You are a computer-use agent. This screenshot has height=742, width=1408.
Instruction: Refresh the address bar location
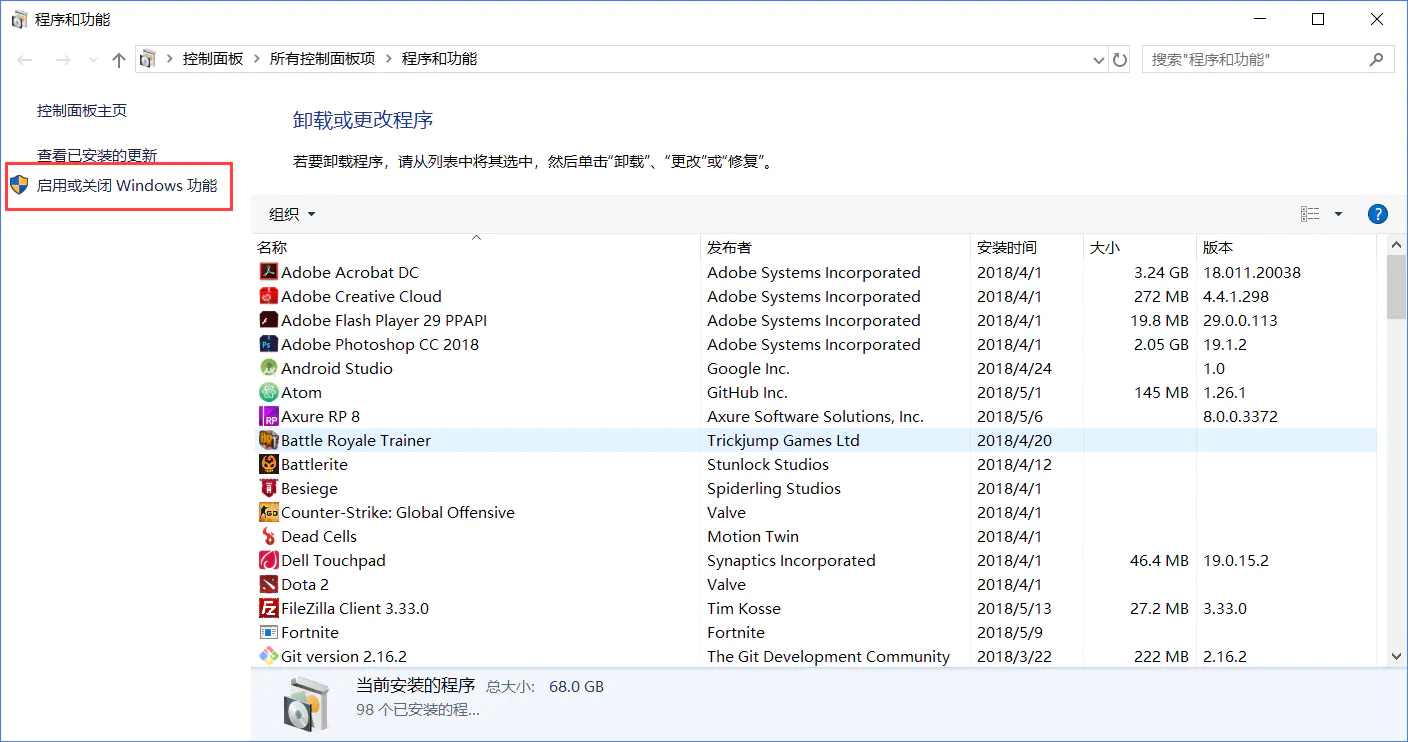click(x=1120, y=60)
